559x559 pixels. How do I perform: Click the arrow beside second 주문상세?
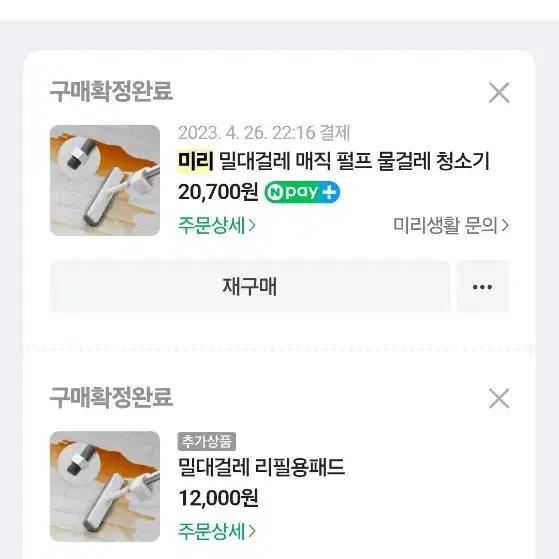pos(252,531)
